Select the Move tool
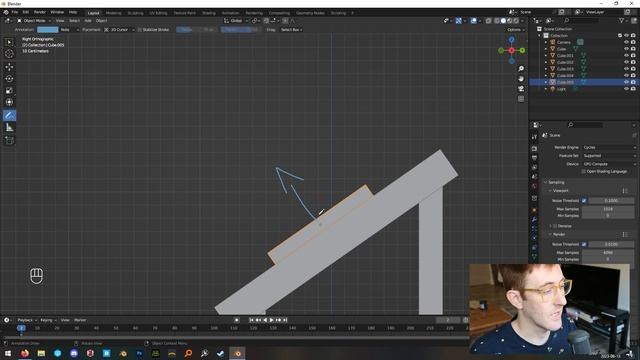640x360 pixels. pos(9,67)
